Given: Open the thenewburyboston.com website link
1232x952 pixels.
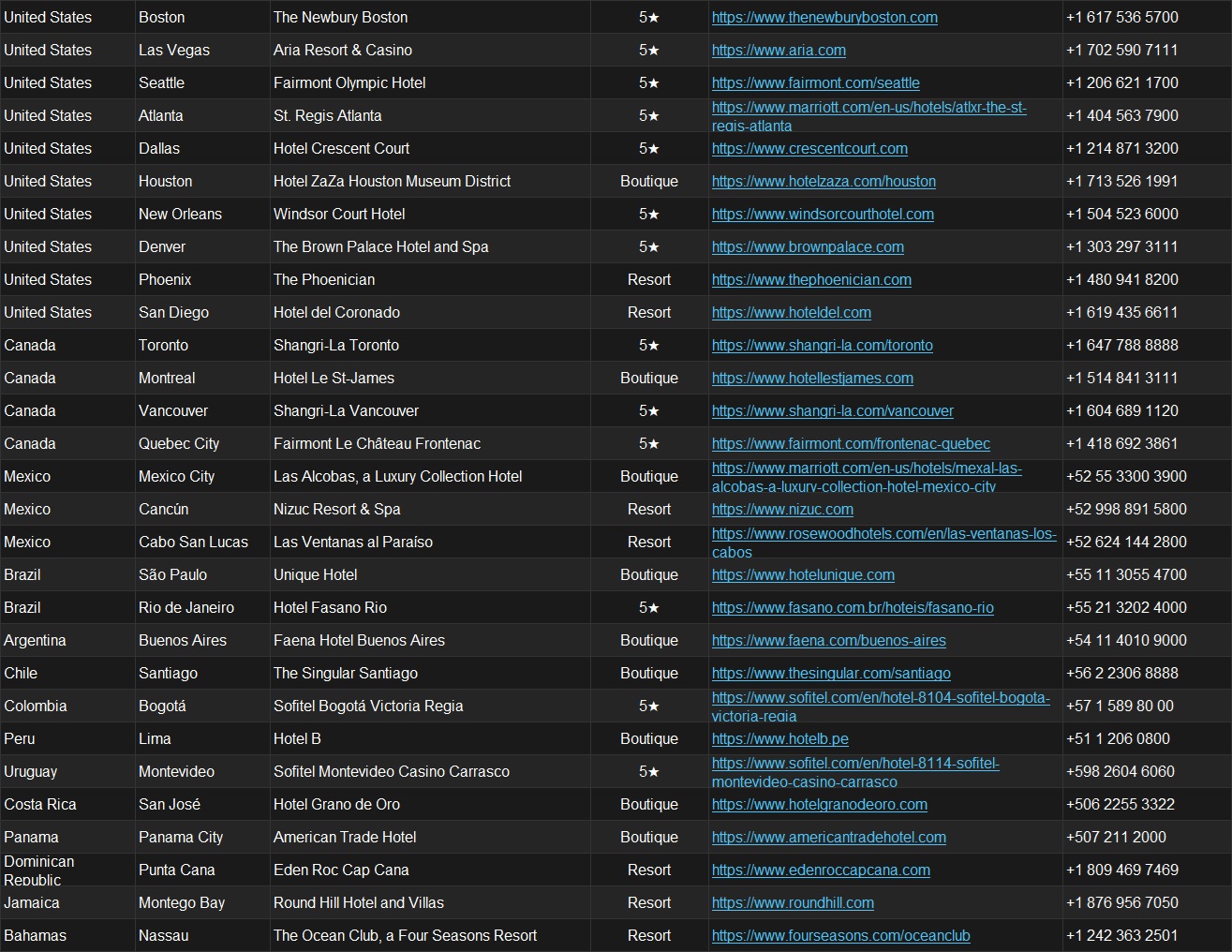Looking at the screenshot, I should [824, 17].
